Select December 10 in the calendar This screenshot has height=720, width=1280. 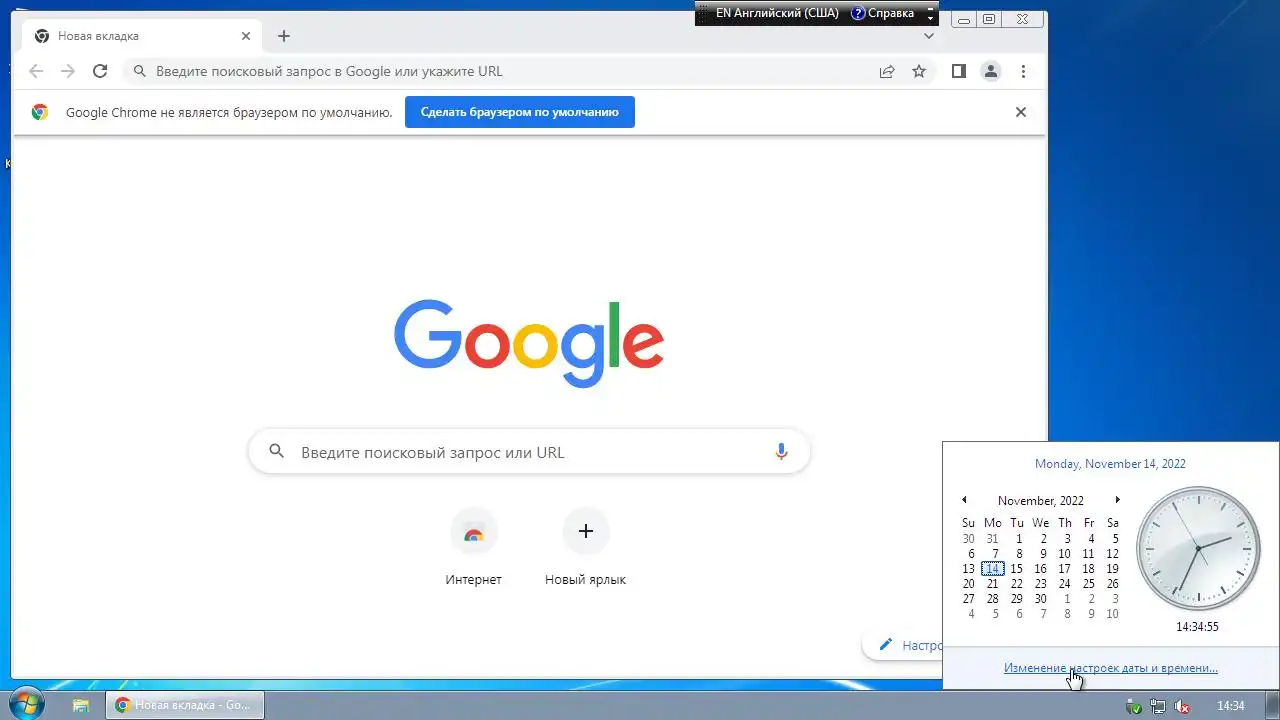1112,614
